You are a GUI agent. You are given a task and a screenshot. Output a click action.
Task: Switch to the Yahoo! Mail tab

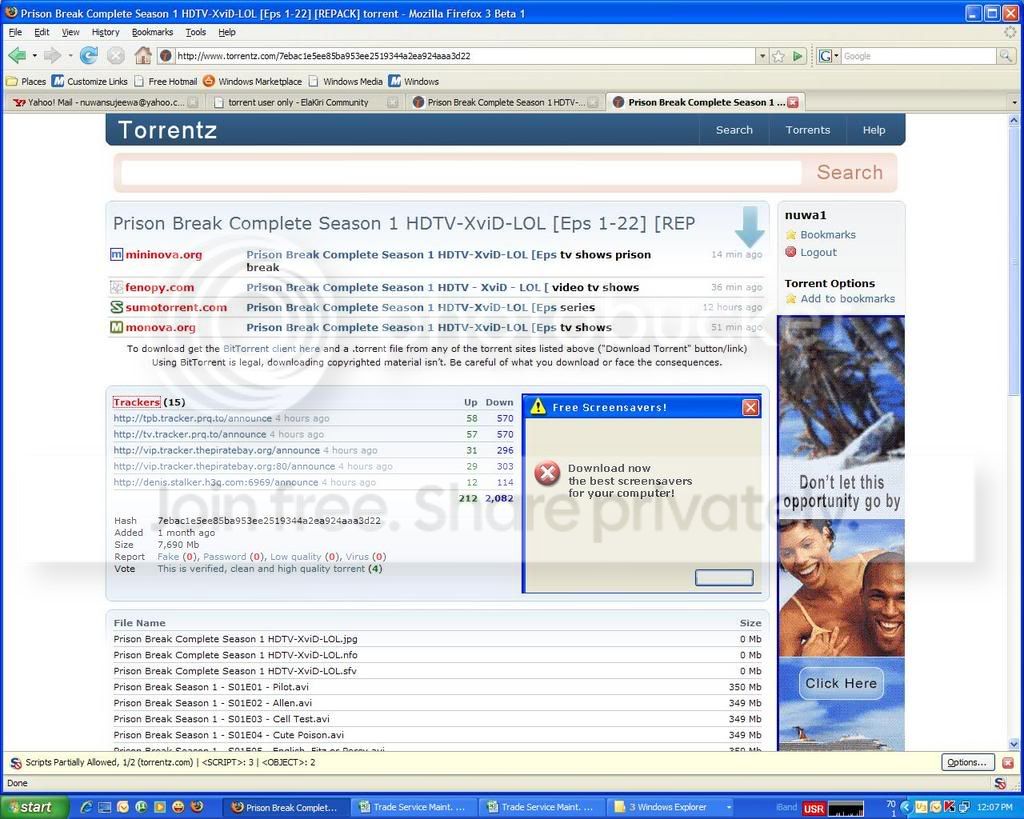104,103
